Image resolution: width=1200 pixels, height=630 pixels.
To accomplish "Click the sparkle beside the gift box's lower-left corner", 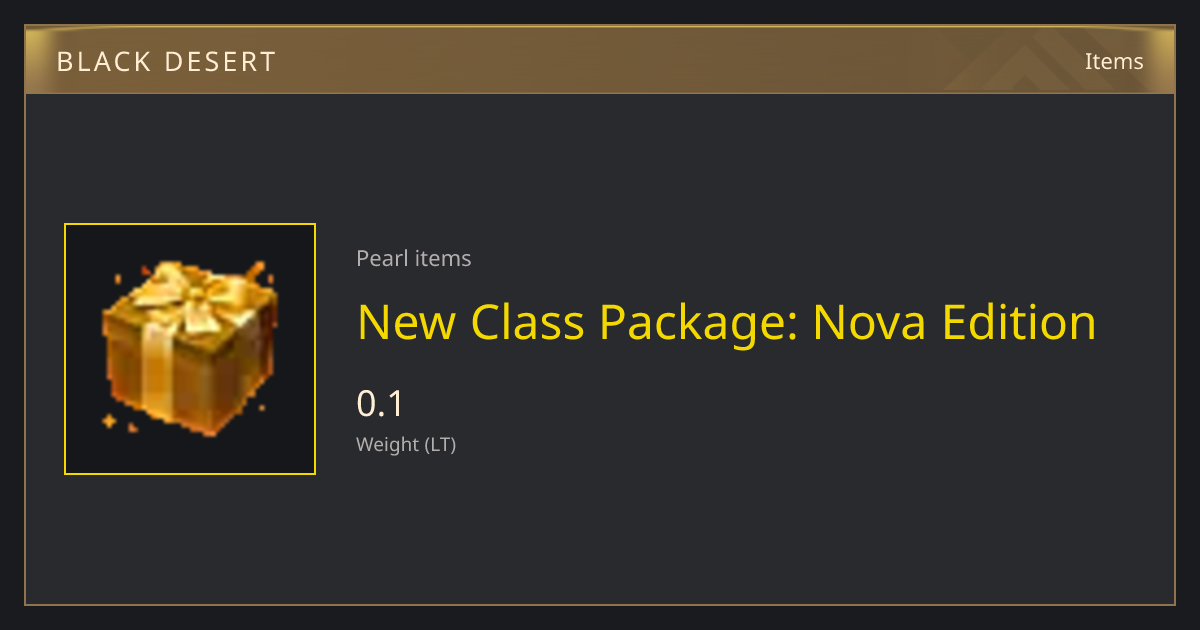I will (109, 421).
